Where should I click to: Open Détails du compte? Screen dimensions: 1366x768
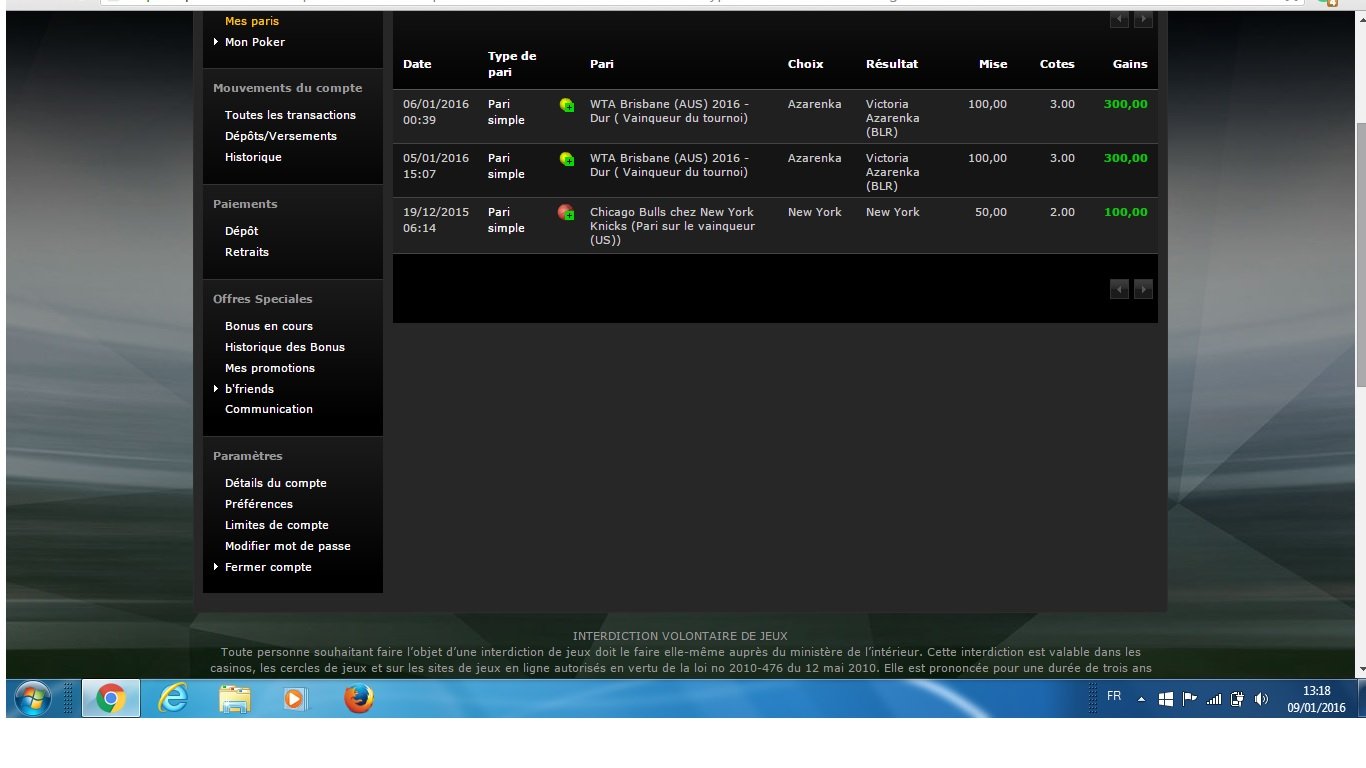tap(276, 483)
